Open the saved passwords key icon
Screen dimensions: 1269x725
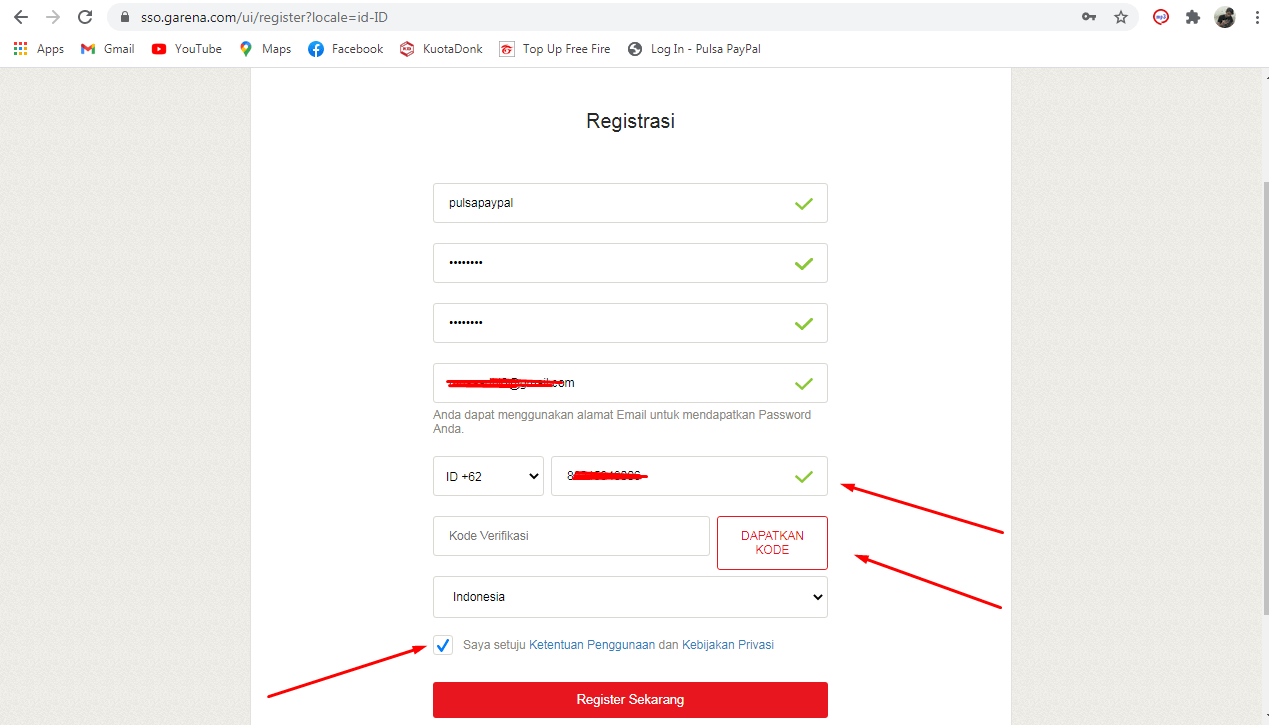point(1089,17)
